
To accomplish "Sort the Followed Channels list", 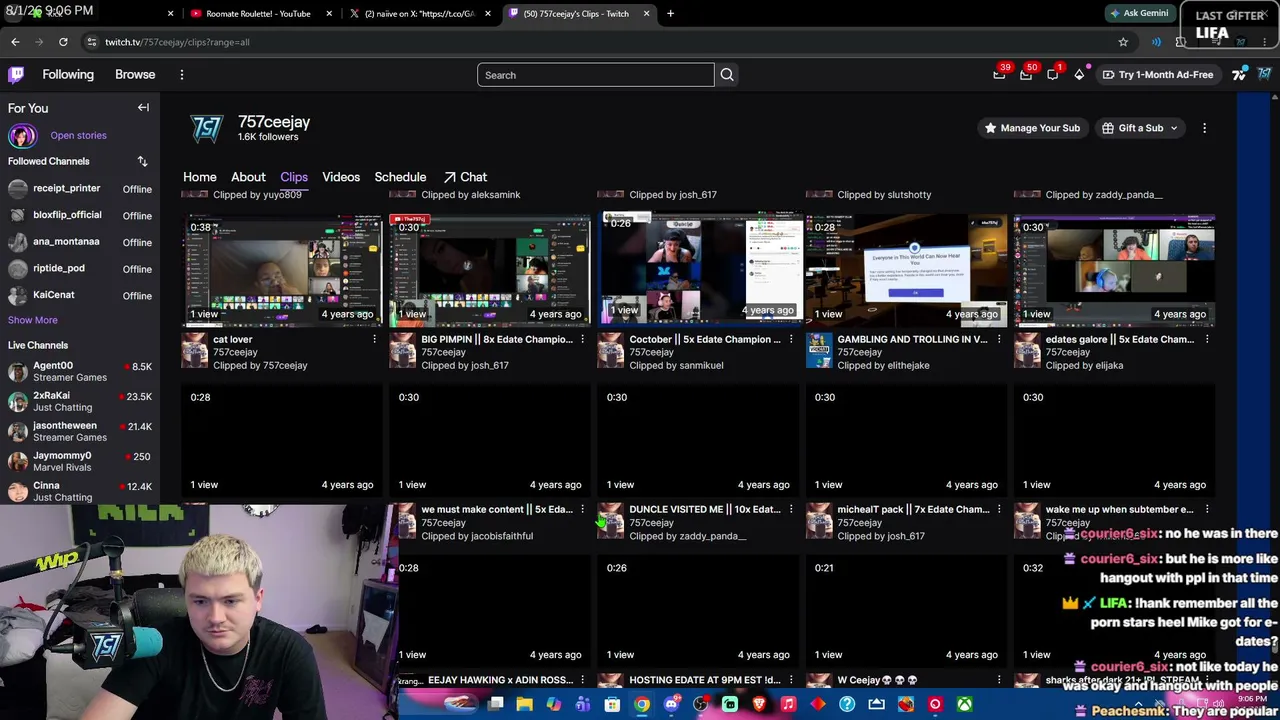I will tap(142, 161).
